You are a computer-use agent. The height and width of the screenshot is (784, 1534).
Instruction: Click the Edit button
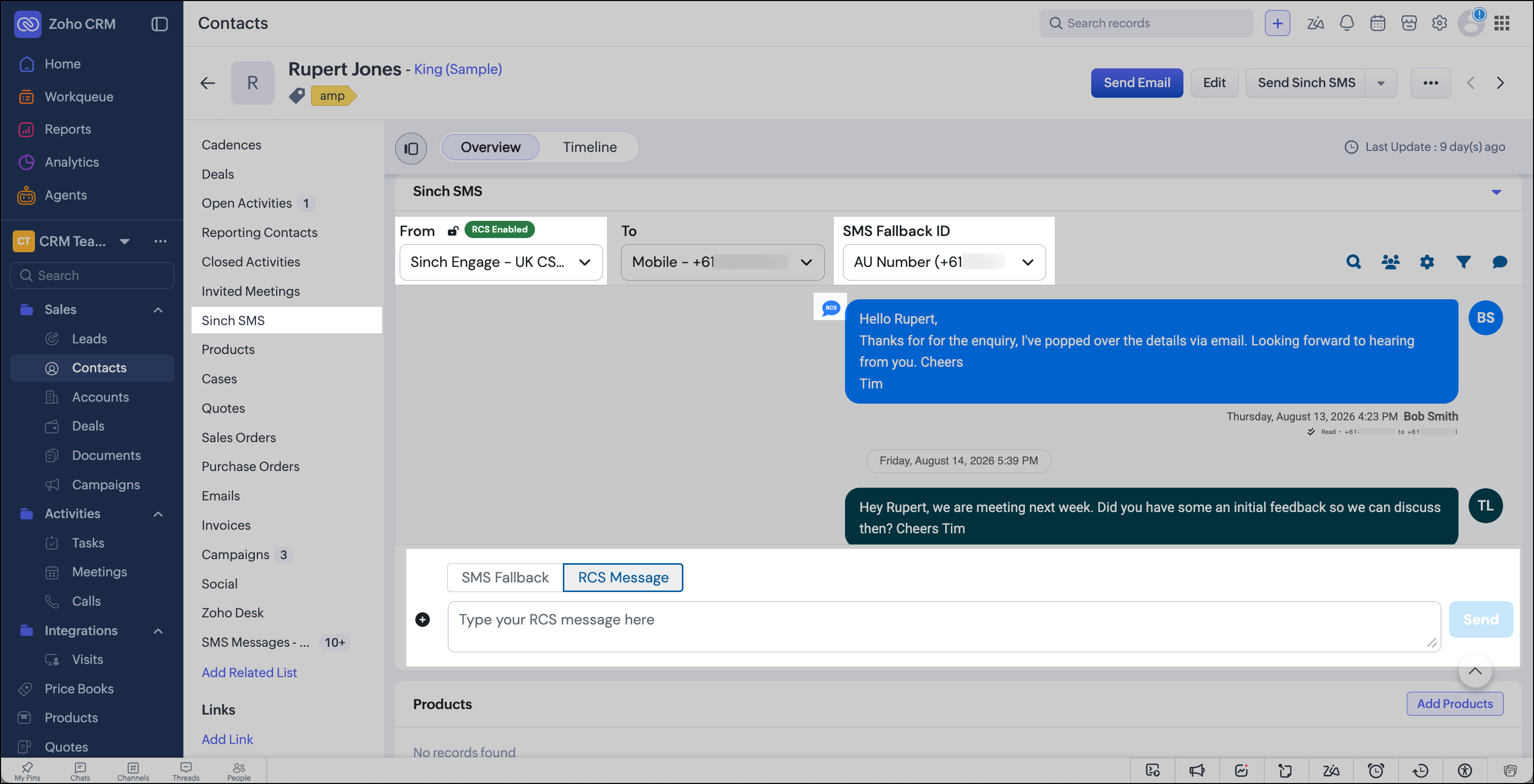[1214, 84]
